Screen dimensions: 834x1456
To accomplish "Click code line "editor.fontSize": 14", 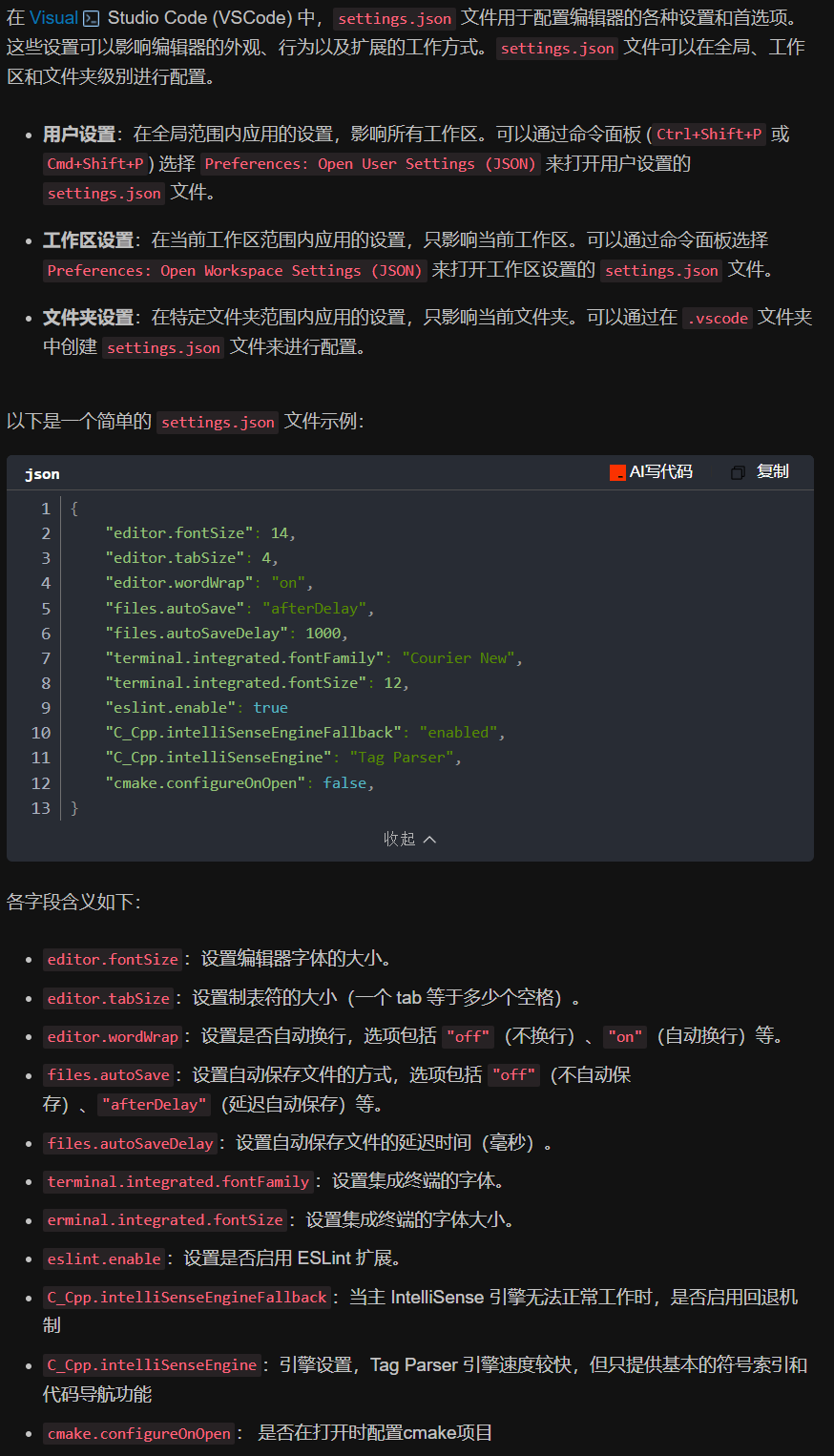I will click(200, 532).
